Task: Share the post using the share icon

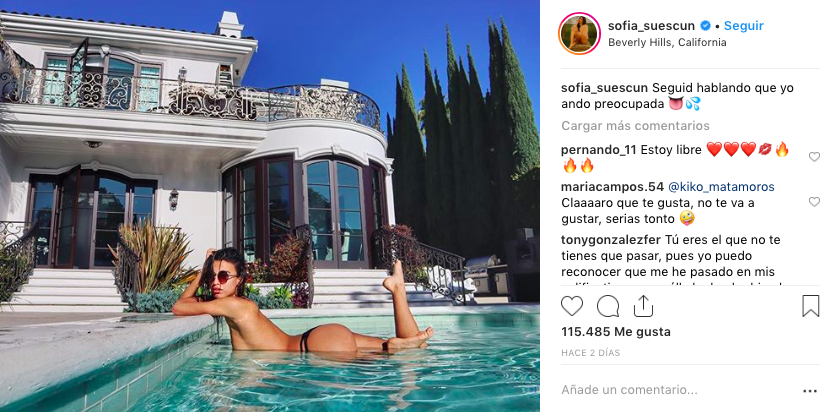Action: pyautogui.click(x=643, y=306)
